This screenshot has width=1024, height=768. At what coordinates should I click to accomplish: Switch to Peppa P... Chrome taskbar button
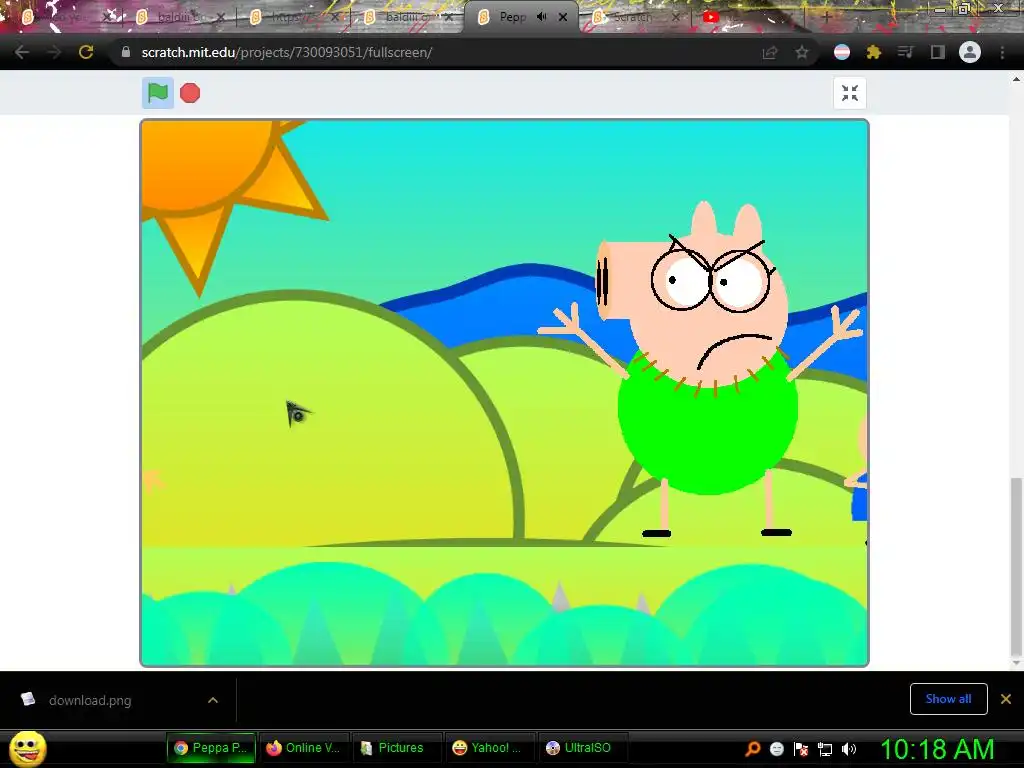tap(211, 748)
